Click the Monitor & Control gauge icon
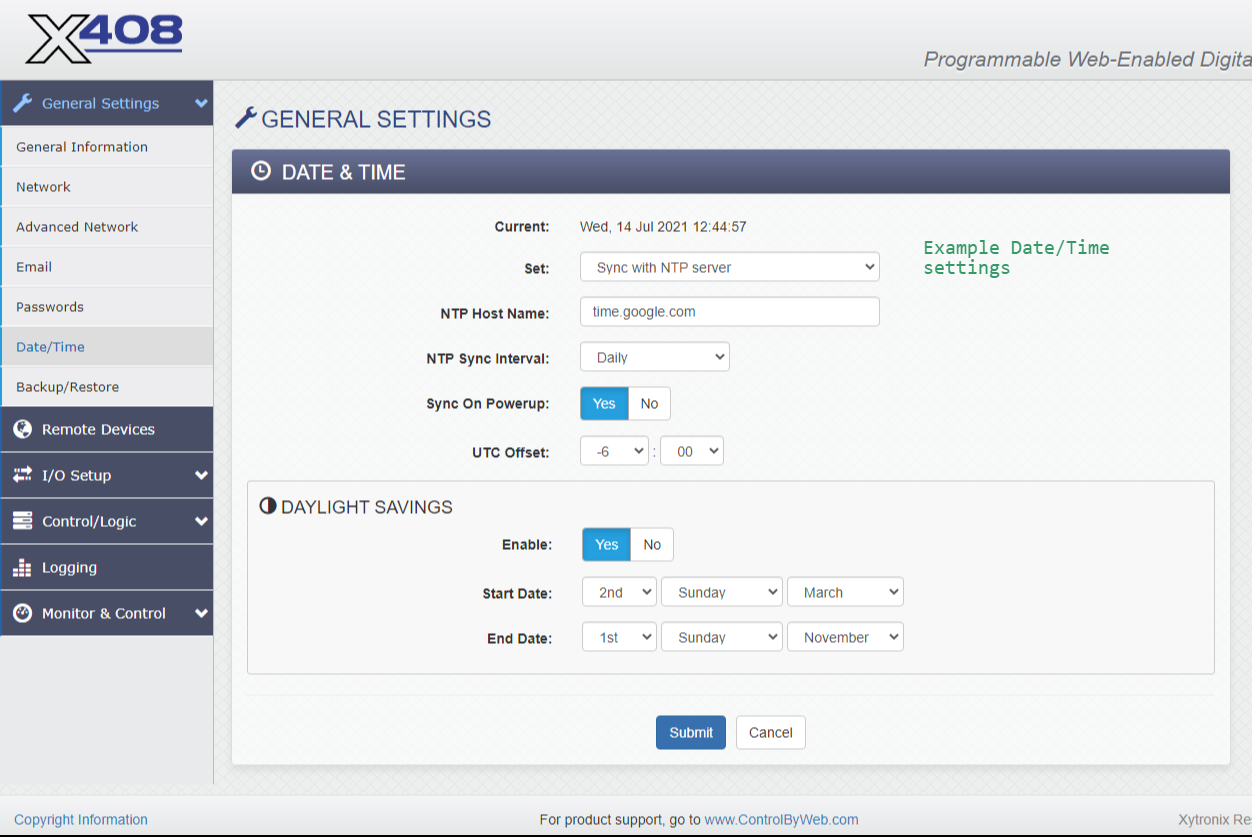Screen dimensions: 1252x837 point(22,613)
